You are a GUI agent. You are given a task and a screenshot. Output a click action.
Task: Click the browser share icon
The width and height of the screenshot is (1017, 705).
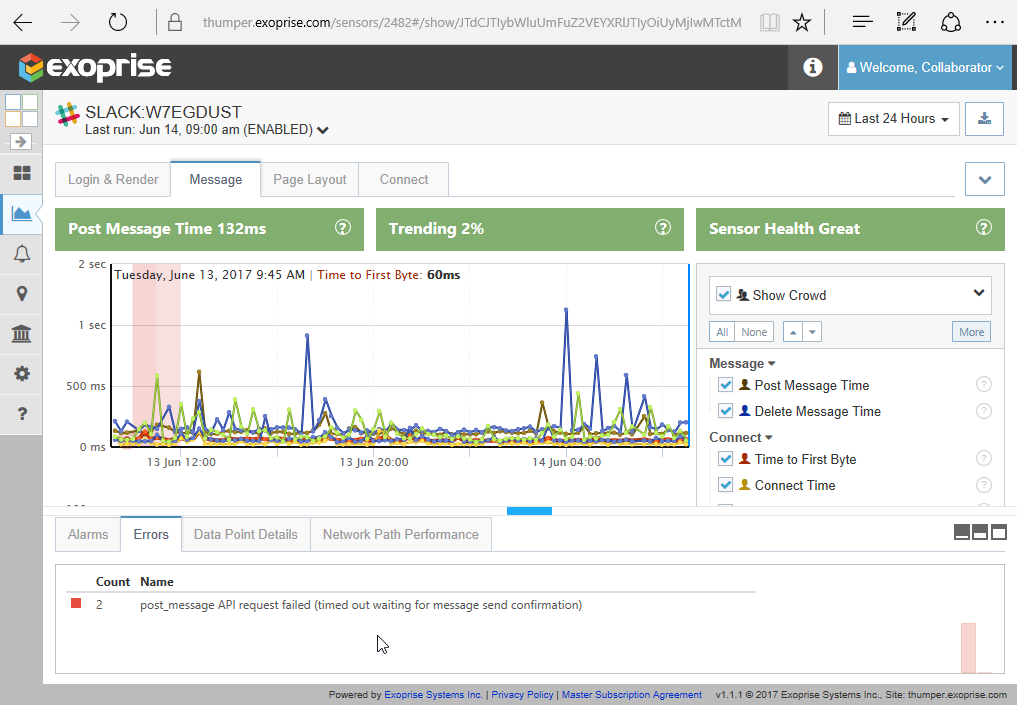click(951, 23)
